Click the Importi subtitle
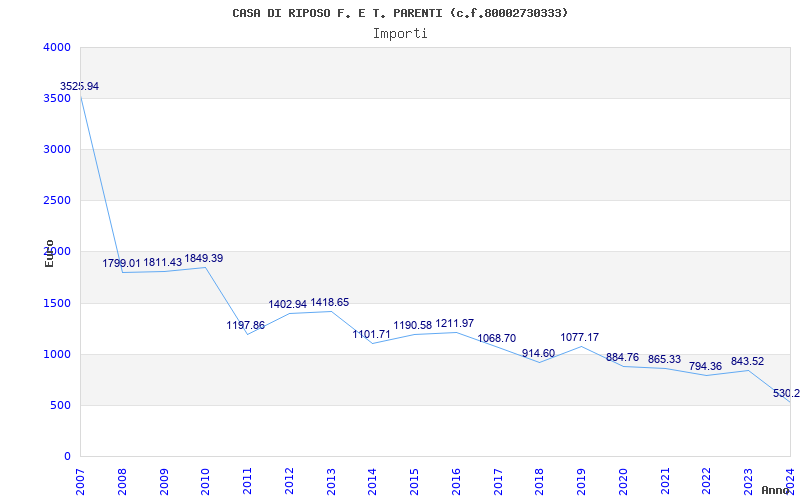Image resolution: width=800 pixels, height=500 pixels. pyautogui.click(x=400, y=34)
